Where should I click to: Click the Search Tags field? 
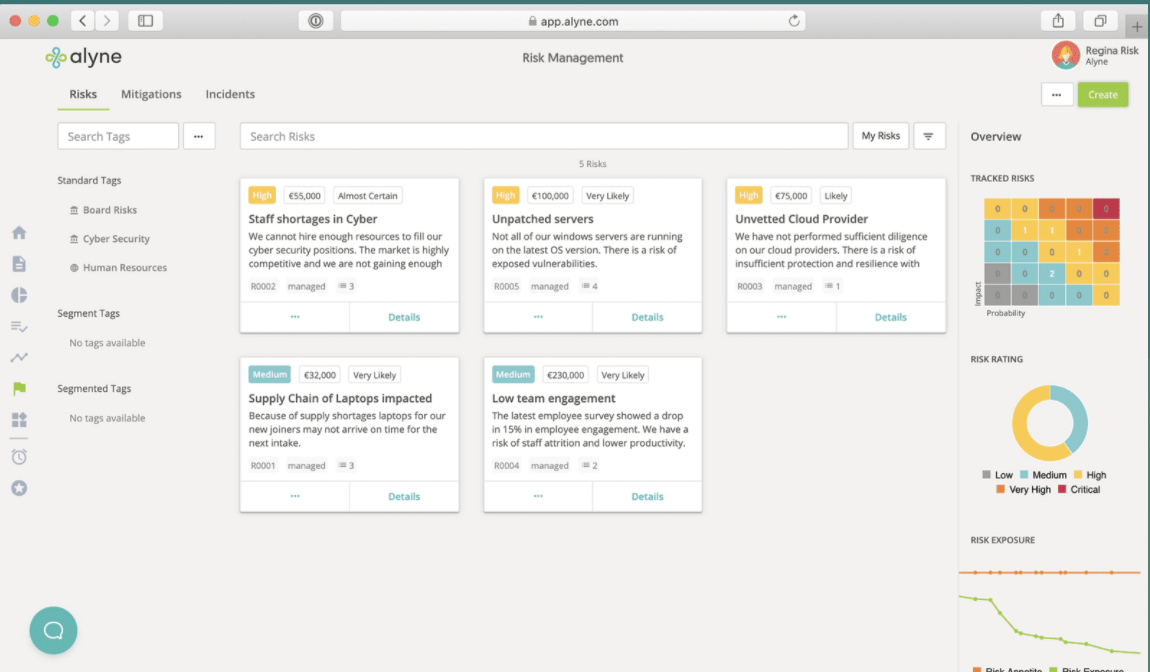(118, 136)
